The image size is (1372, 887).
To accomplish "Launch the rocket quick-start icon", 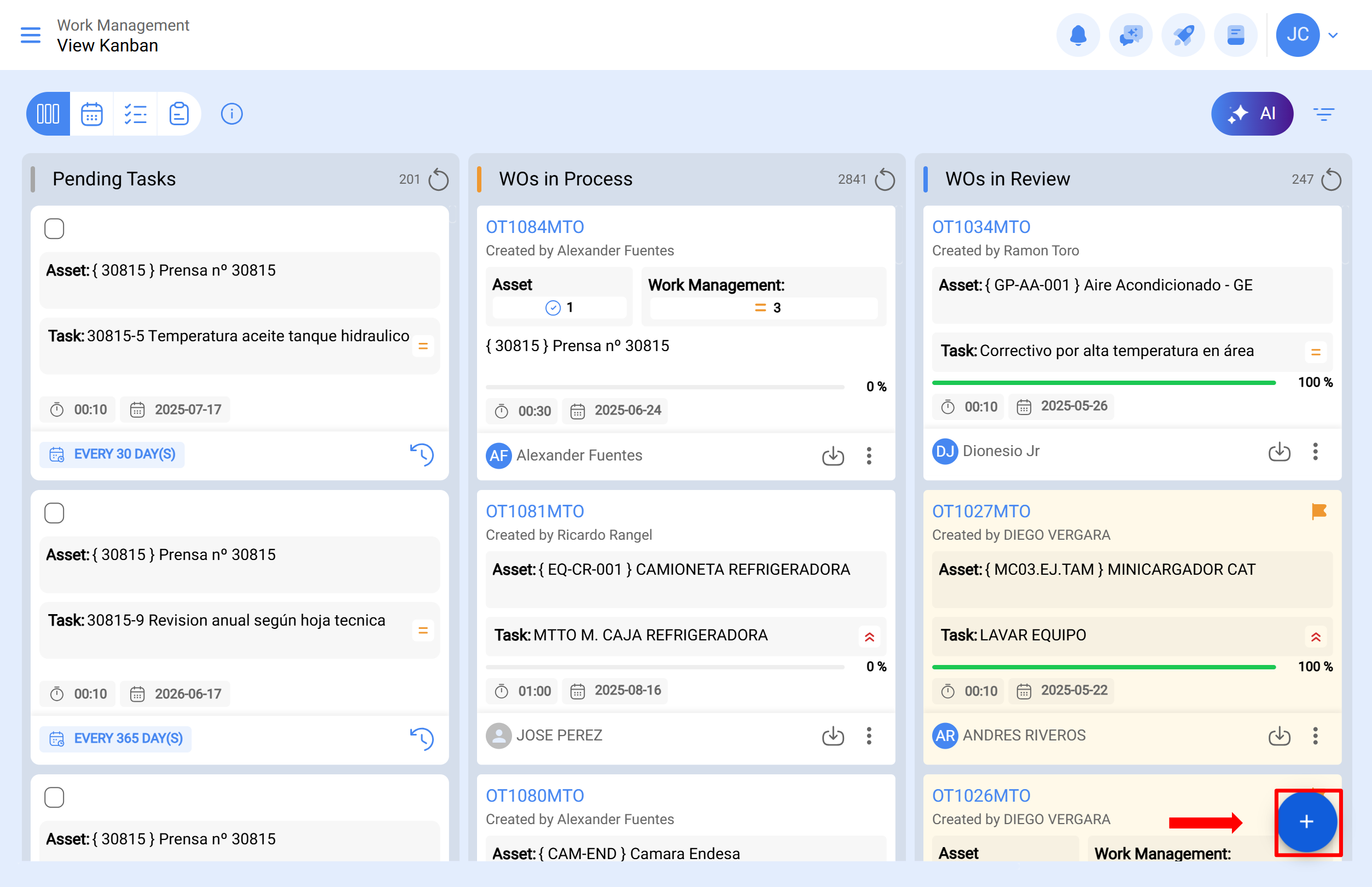I will pos(1183,34).
